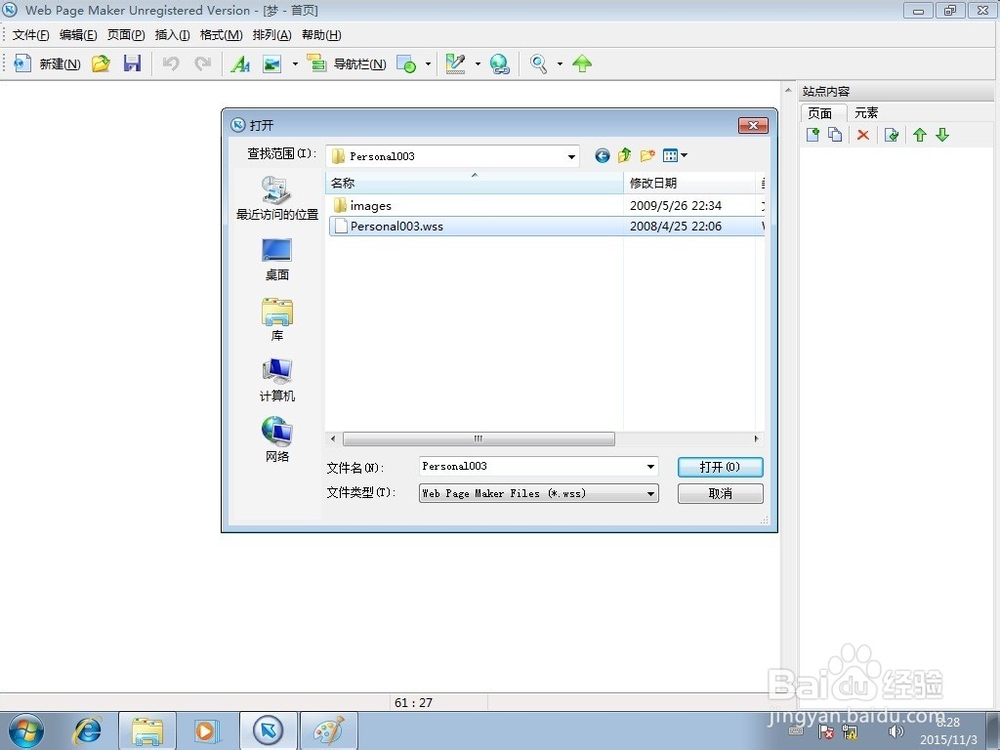
Task: Click the 打开(O) button
Action: (x=720, y=467)
